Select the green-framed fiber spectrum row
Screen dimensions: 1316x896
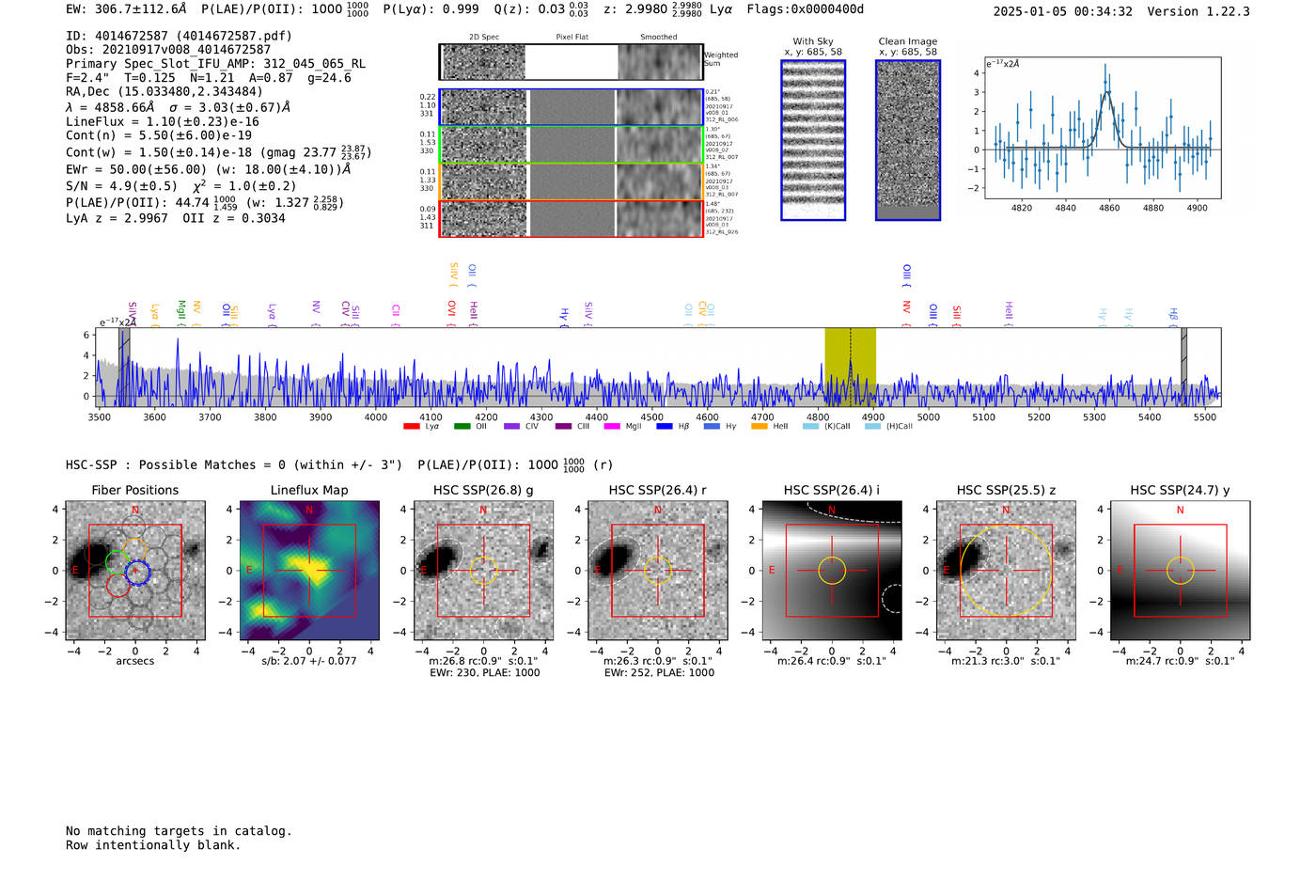point(571,145)
